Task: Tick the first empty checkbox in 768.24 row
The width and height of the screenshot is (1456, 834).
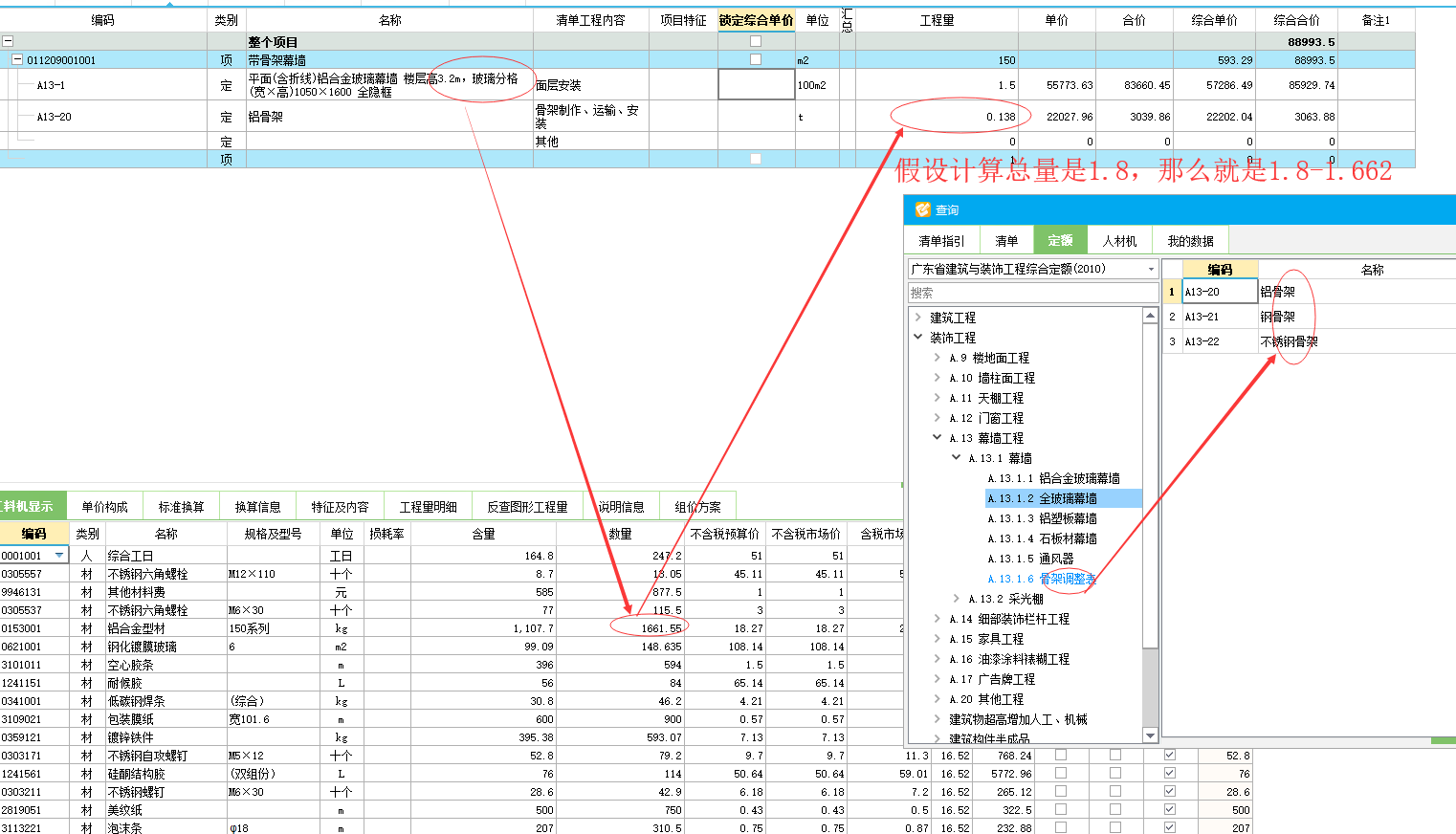Action: (x=1061, y=756)
